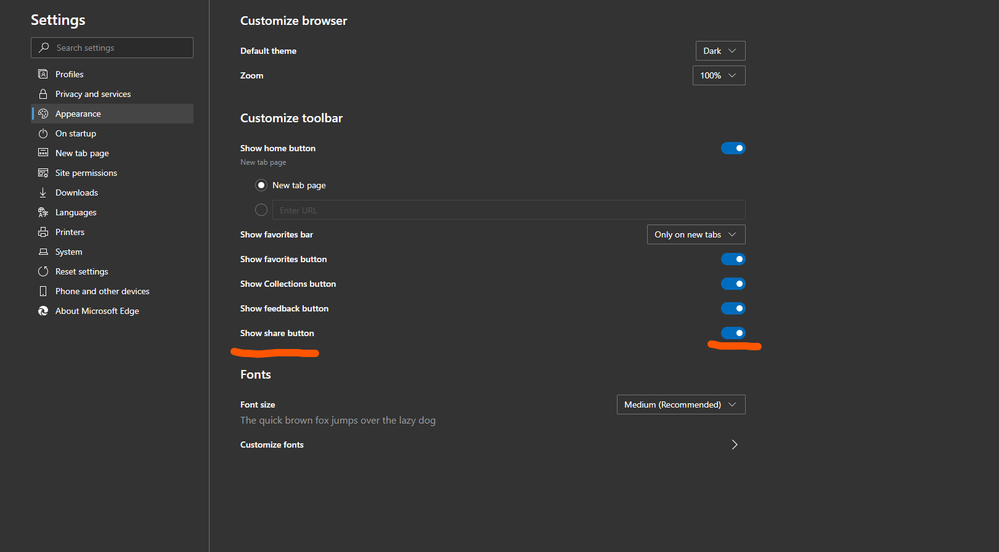Click the Printers icon in sidebar
Screen dimensions: 999x552
click(43, 232)
